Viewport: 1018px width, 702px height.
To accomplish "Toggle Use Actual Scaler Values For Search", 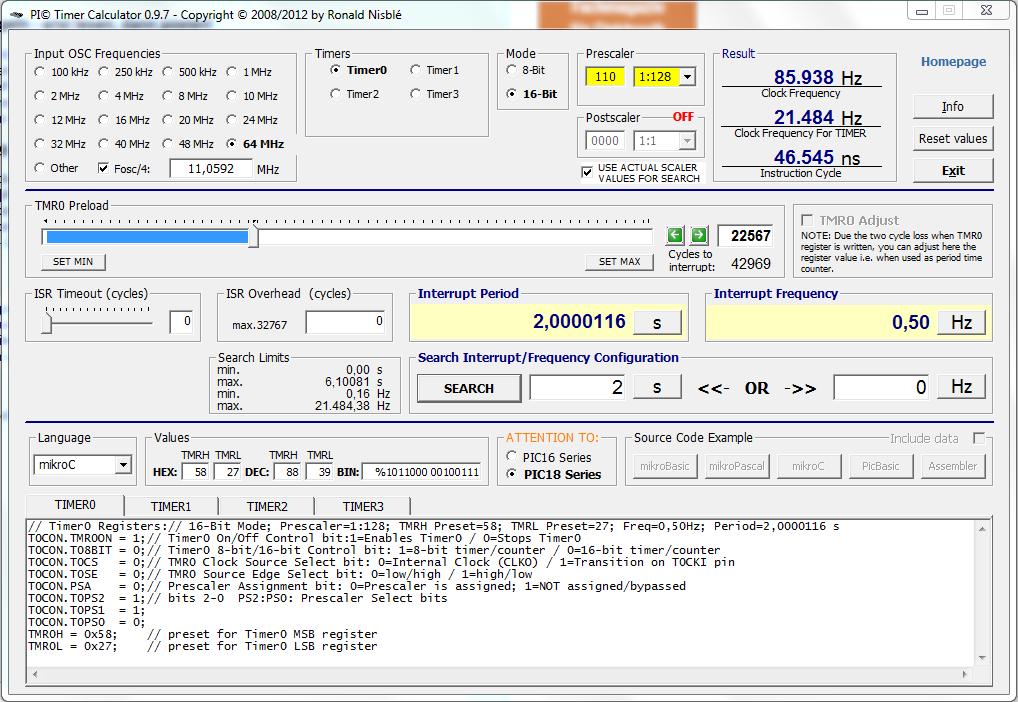I will pos(587,172).
